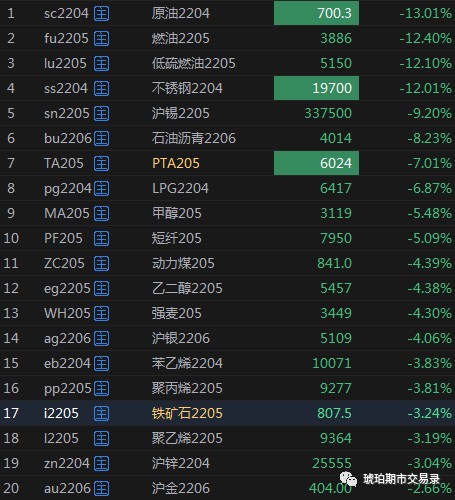Screen dimensions: 455x500
Task: Click the change value -13.01%
Action: (425, 13)
